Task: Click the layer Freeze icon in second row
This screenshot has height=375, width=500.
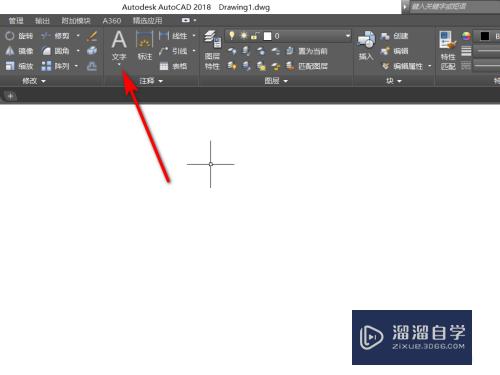Action: [261, 51]
